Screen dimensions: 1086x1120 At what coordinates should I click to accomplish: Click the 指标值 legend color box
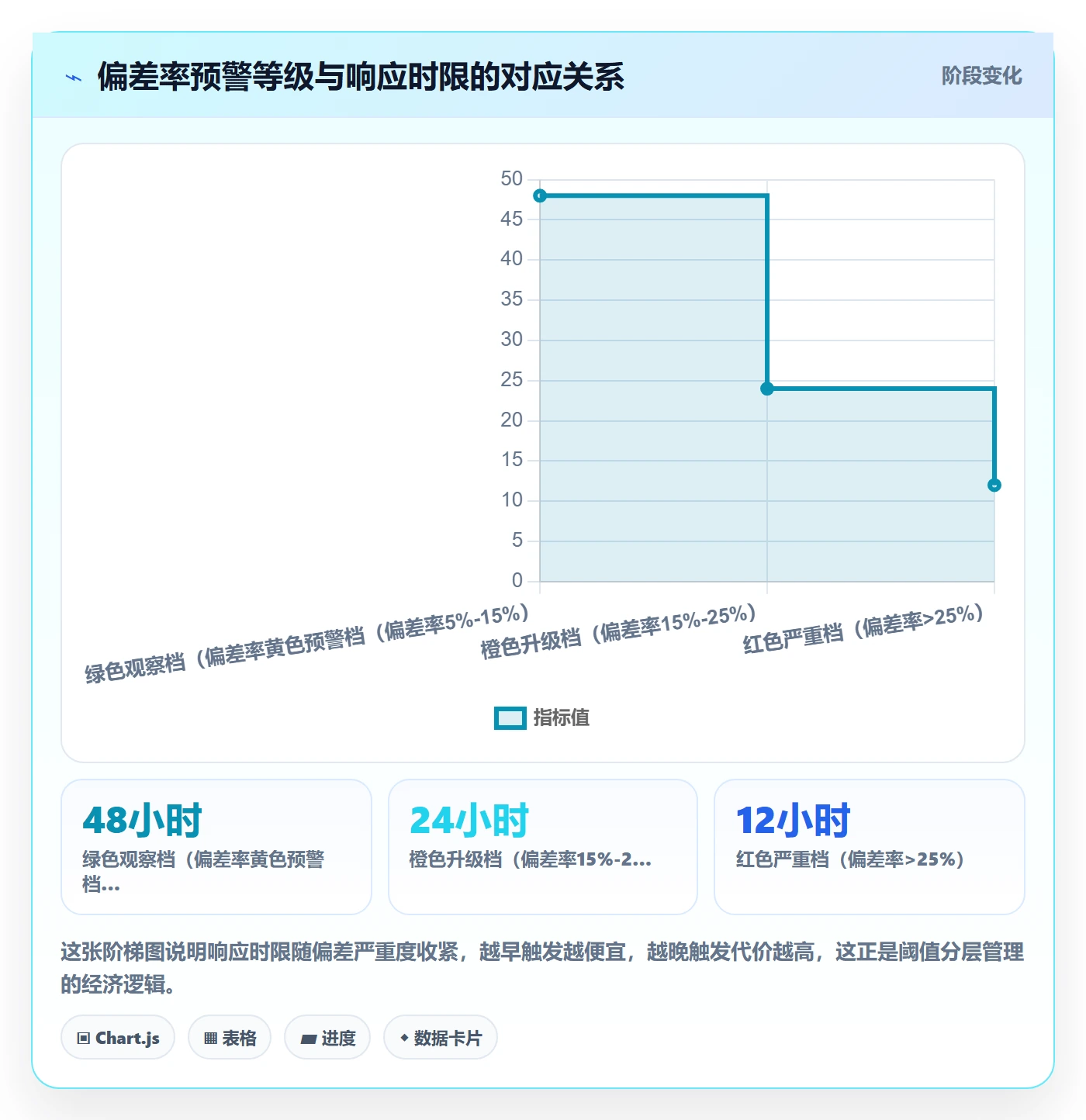(510, 718)
